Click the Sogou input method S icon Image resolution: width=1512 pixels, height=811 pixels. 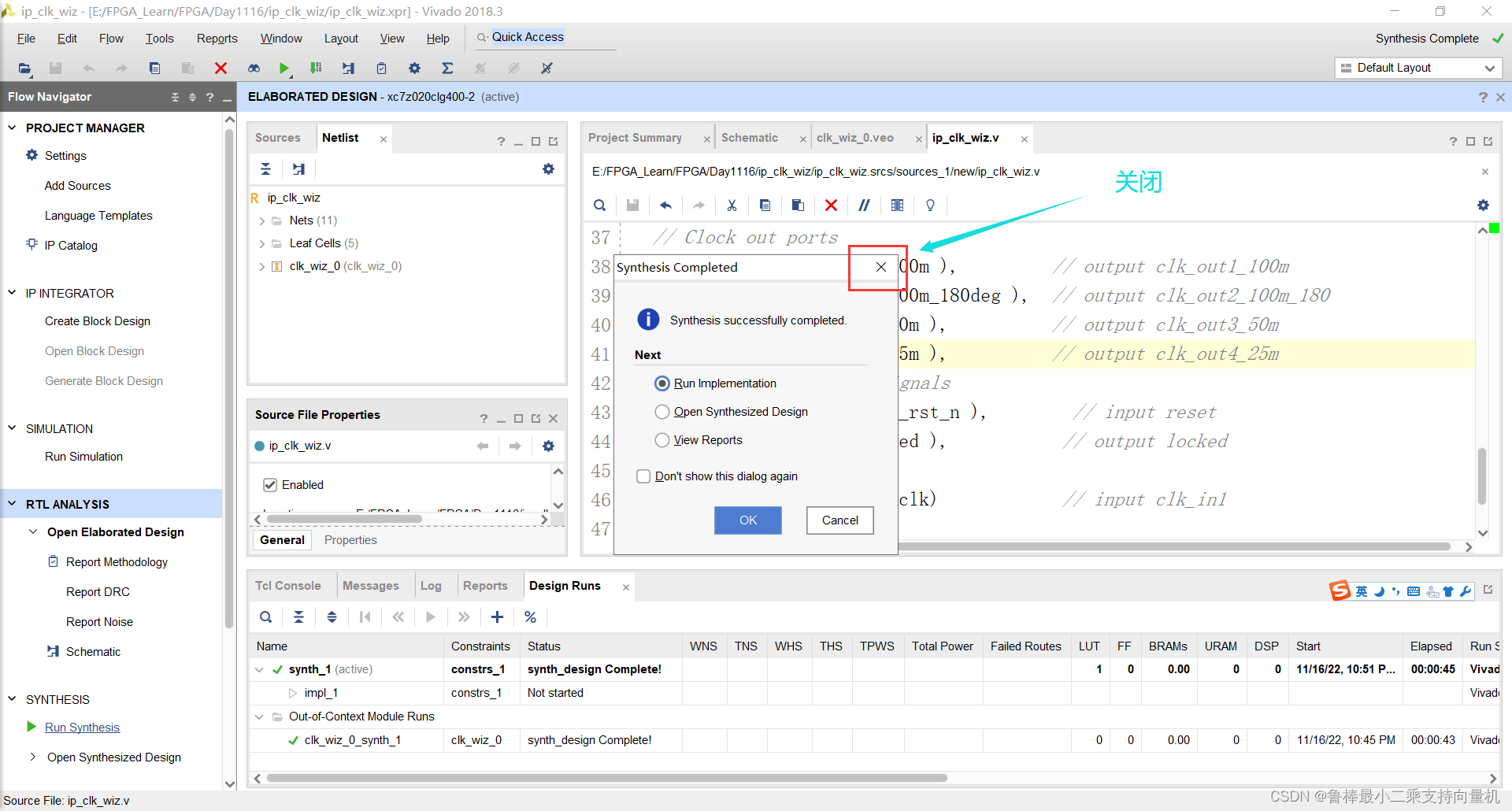[1340, 591]
